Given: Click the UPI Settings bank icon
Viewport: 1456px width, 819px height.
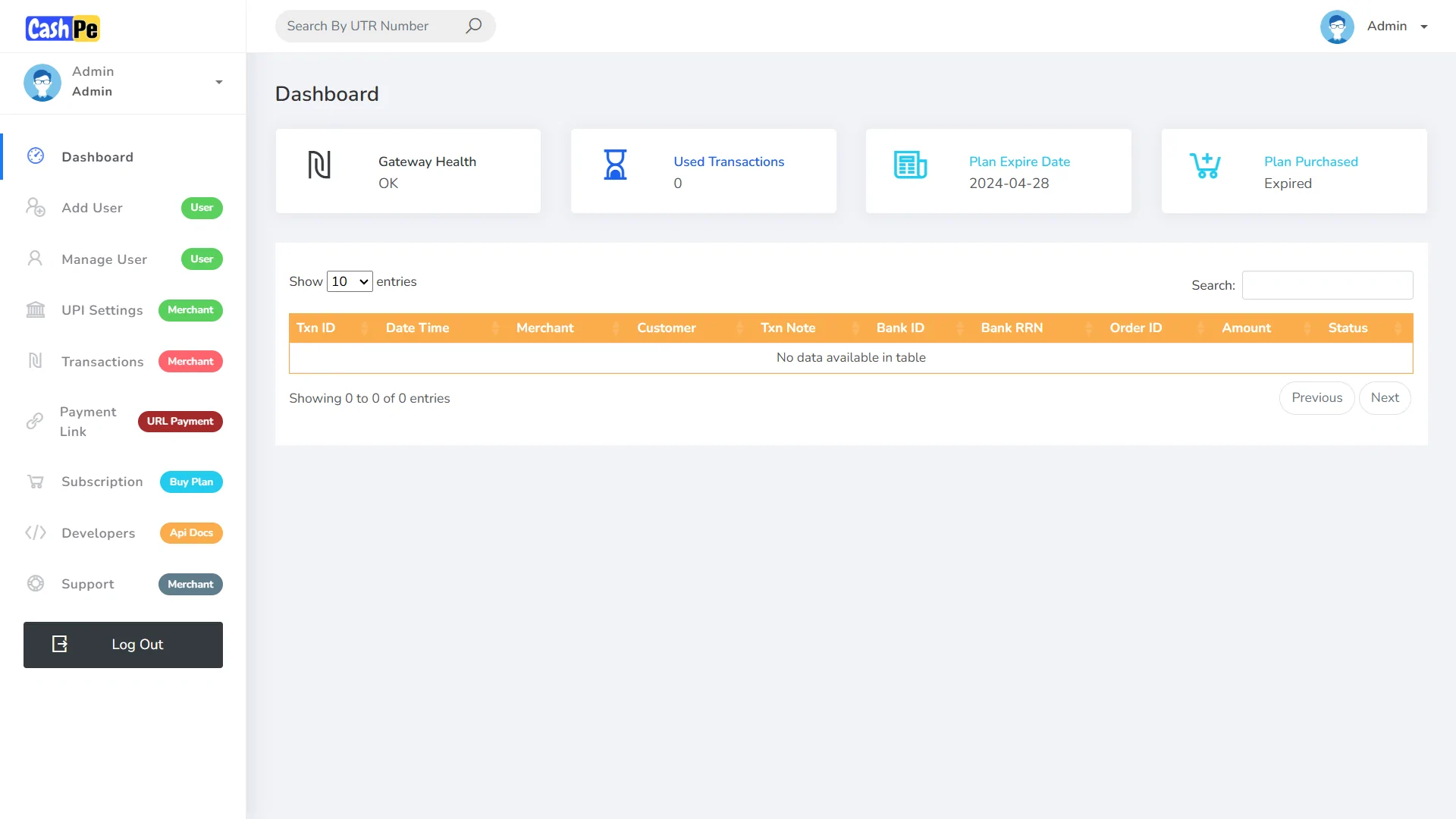Looking at the screenshot, I should (36, 309).
